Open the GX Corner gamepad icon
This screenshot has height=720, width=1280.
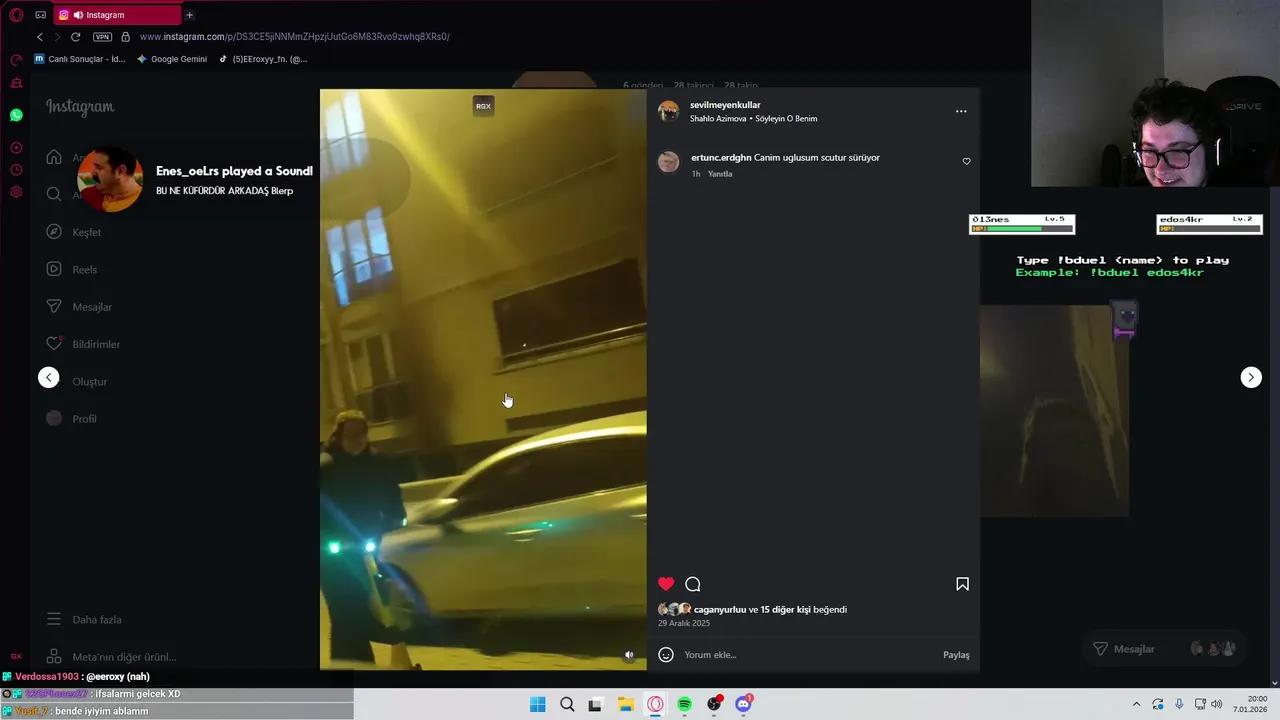pyautogui.click(x=41, y=15)
